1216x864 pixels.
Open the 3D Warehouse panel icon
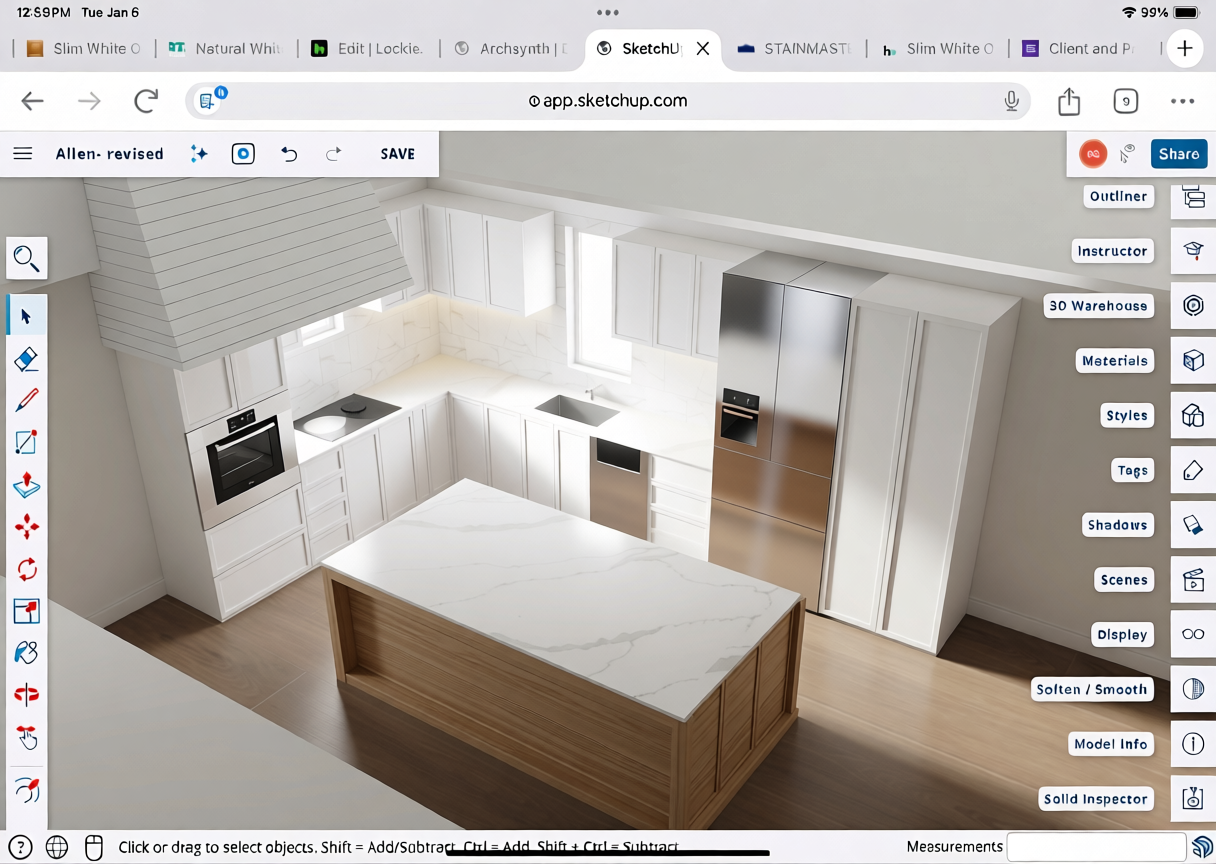1193,306
